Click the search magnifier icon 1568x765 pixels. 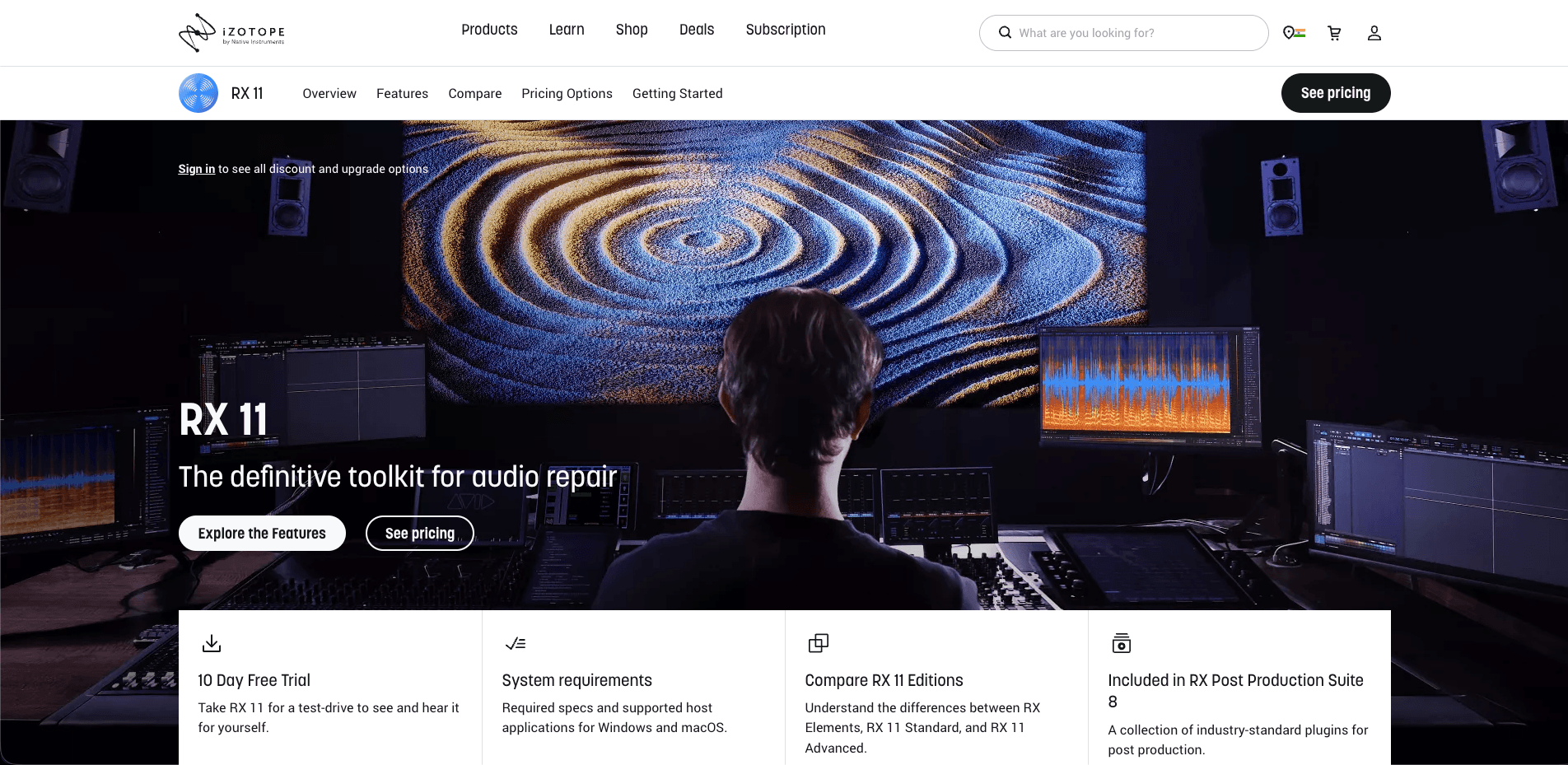point(1005,32)
